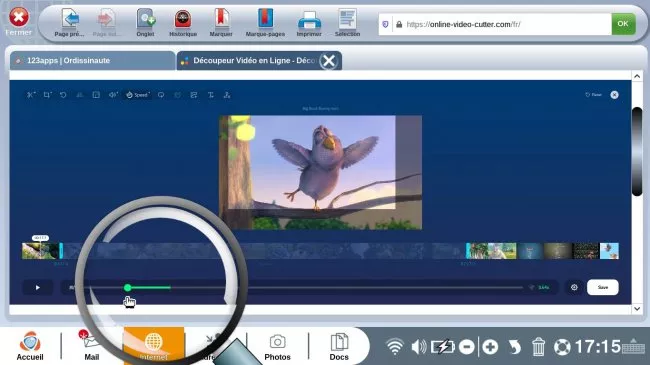The image size is (650, 365).
Task: Click the 17:15 clock
Action: click(x=597, y=347)
